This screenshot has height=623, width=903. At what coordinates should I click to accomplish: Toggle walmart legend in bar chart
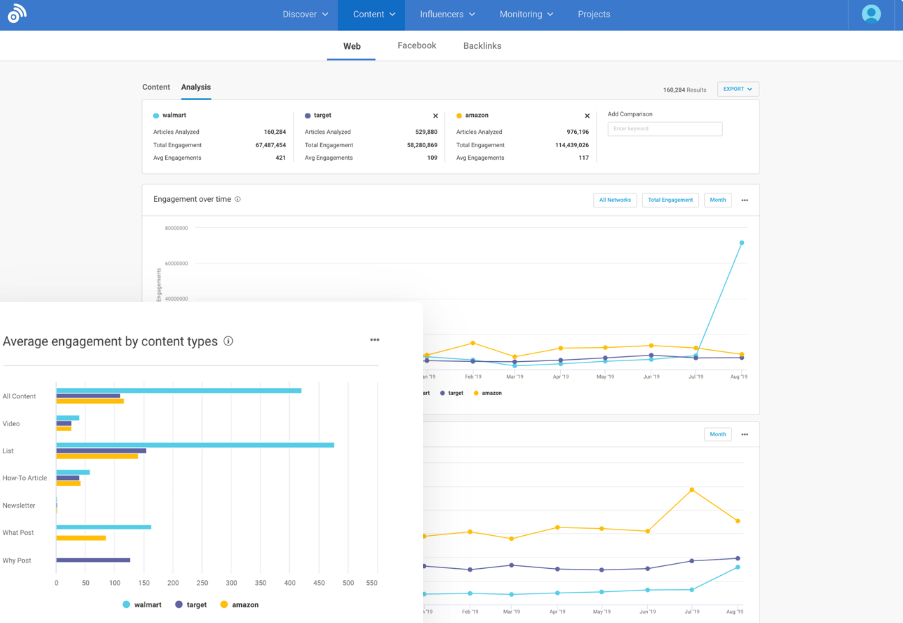tap(142, 605)
